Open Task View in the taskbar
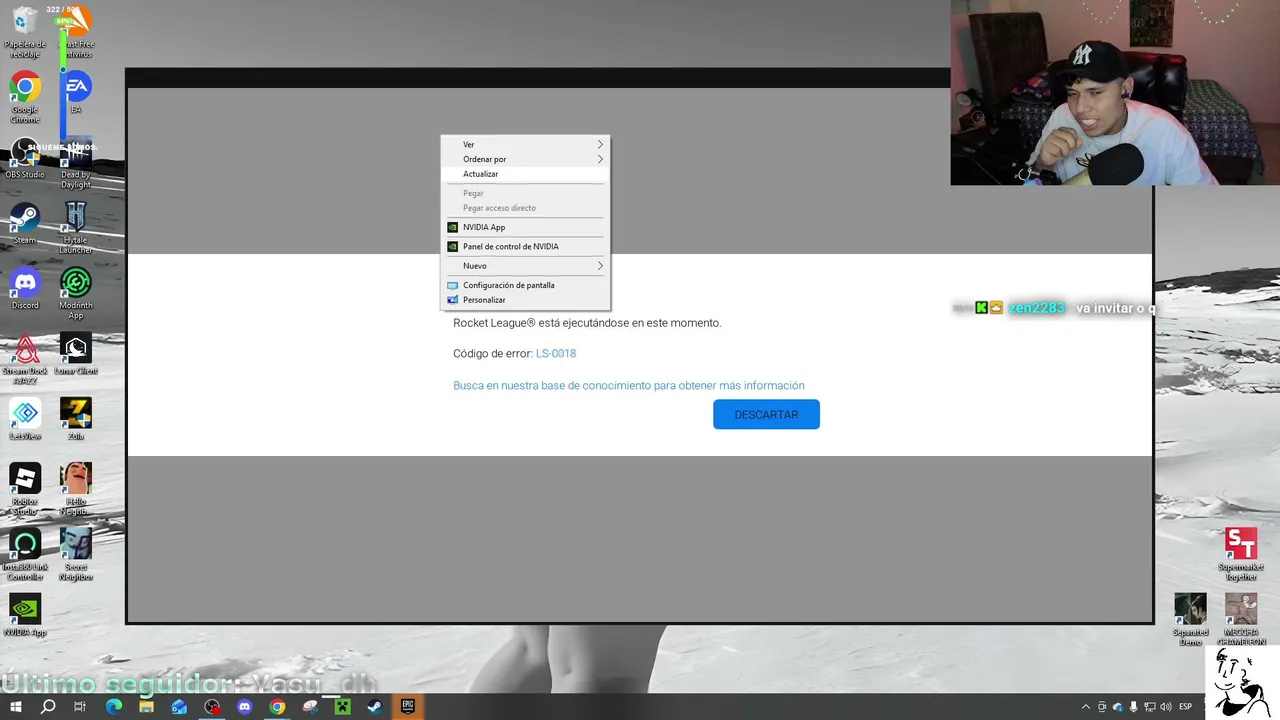Viewport: 1280px width, 720px height. tap(81, 706)
